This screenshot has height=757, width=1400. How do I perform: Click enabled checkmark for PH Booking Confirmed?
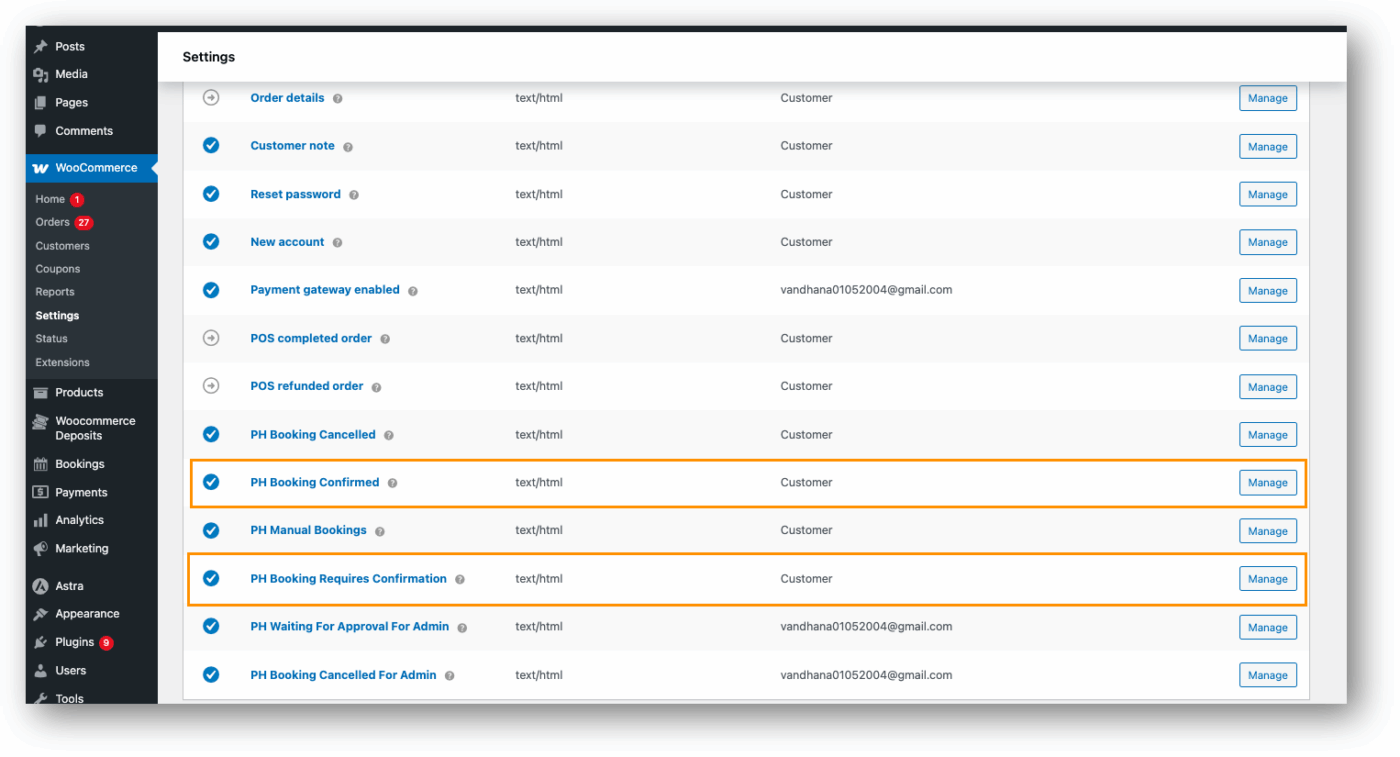coord(211,482)
